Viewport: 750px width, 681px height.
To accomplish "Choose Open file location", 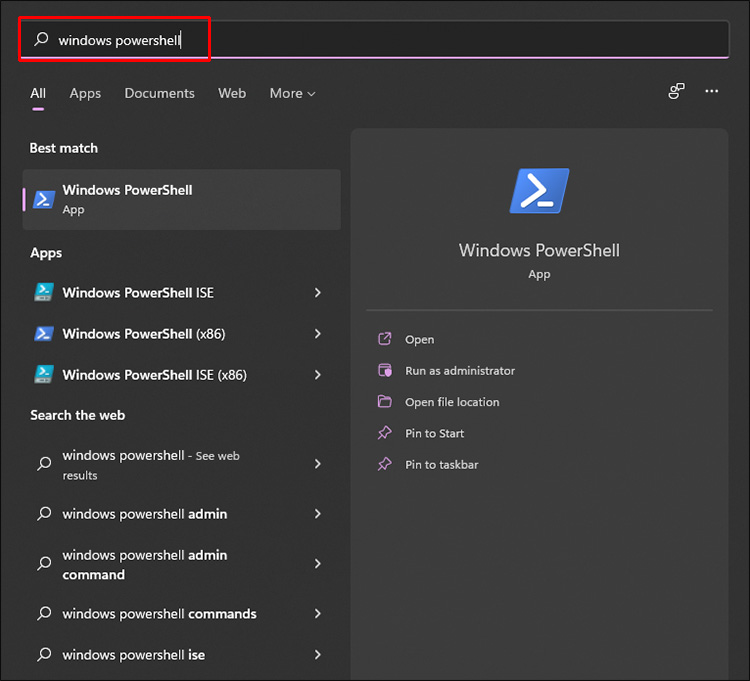I will coord(452,402).
